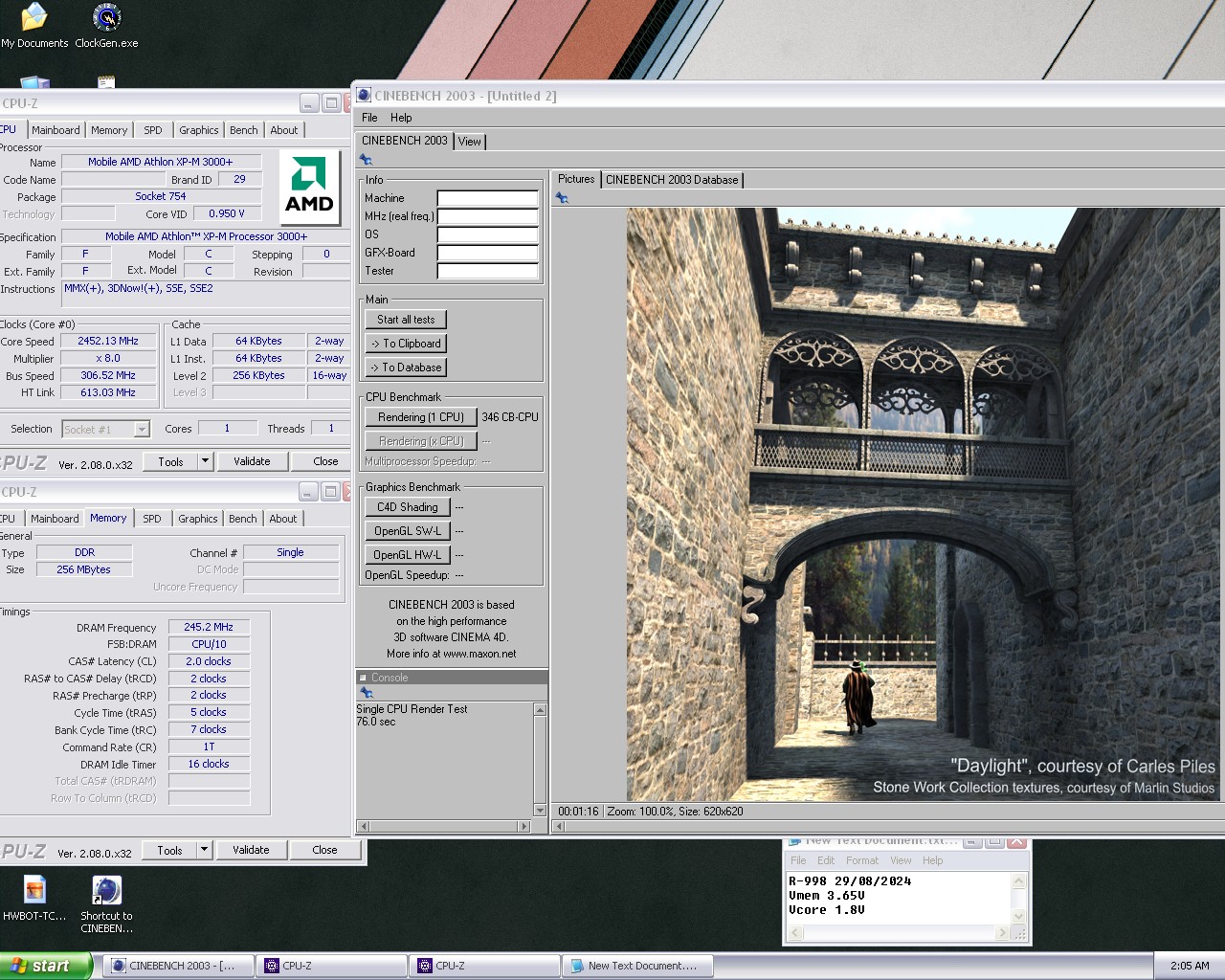Open Format menu in Notepad window
This screenshot has width=1225, height=980.
point(862,860)
